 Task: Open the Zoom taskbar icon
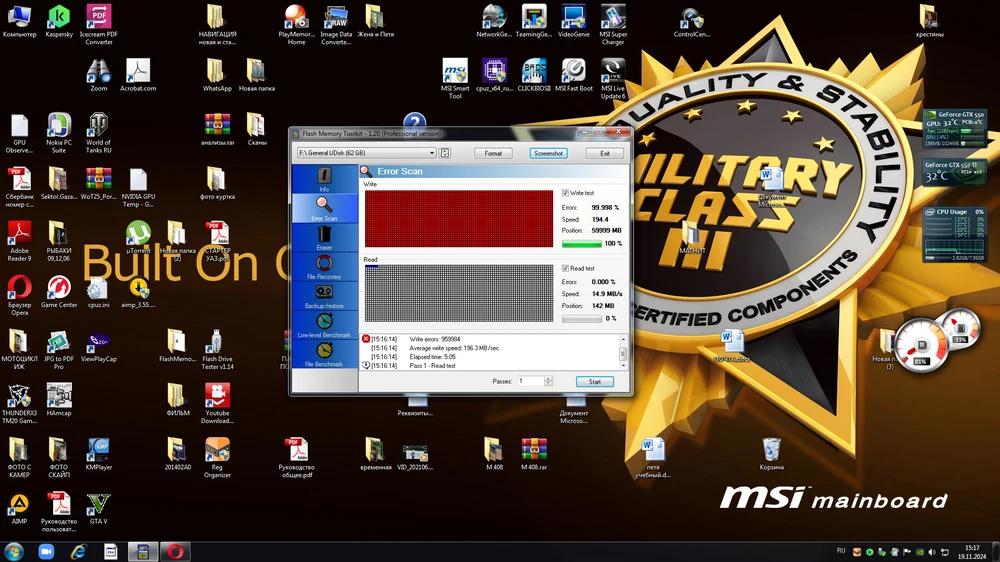coord(46,552)
